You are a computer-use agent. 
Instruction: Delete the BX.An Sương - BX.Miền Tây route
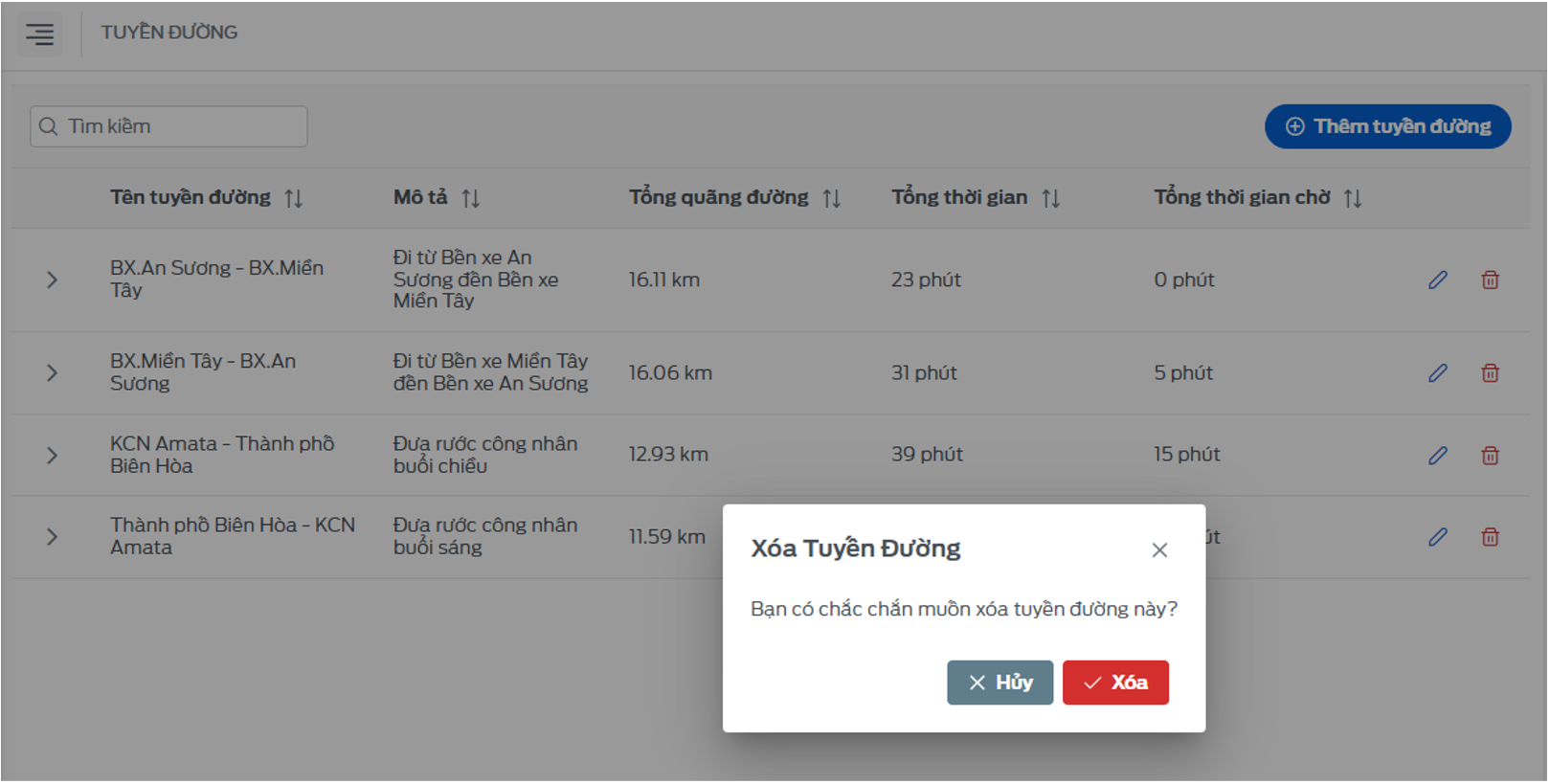coord(1490,280)
